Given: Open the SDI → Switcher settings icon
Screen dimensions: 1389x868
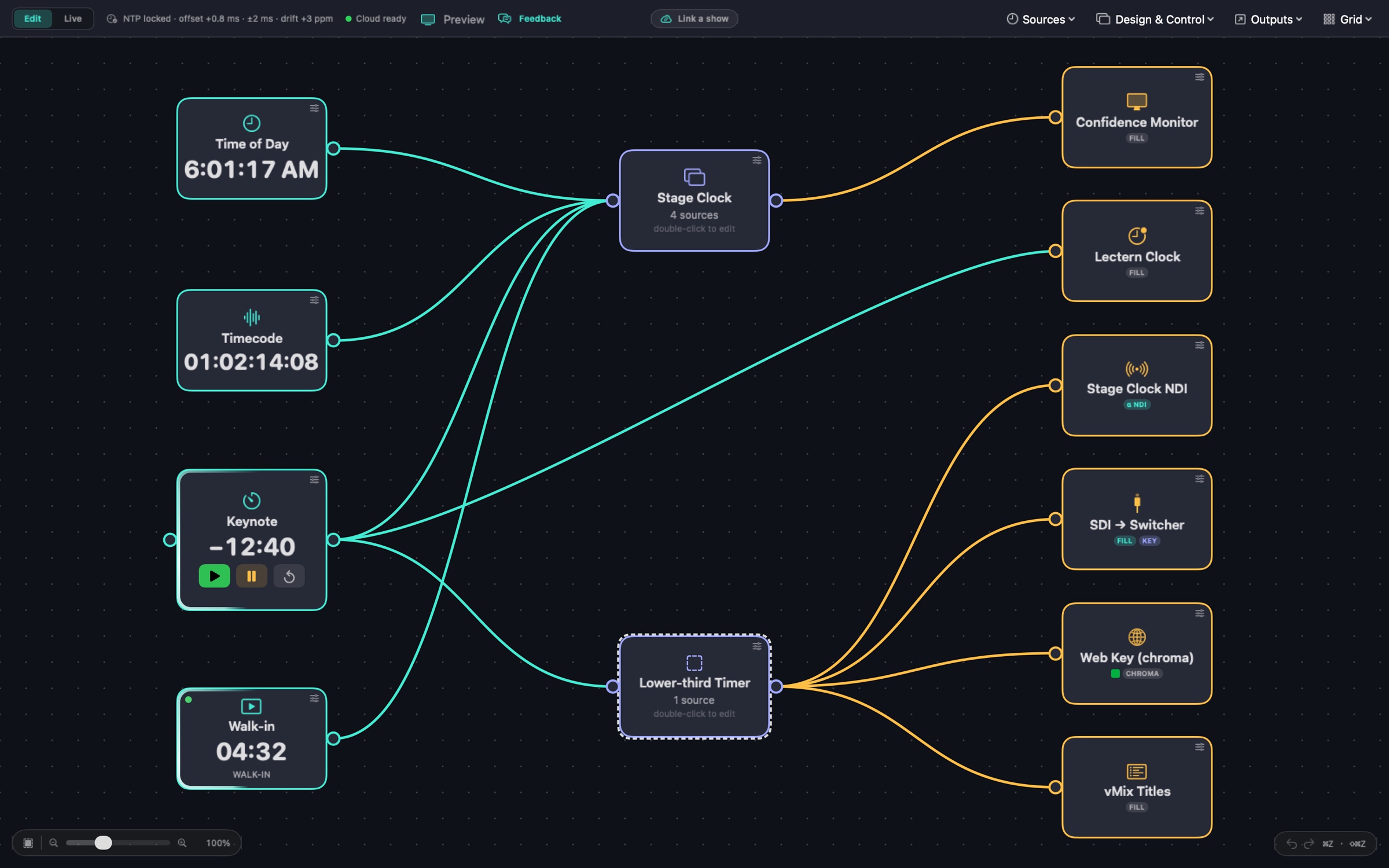Looking at the screenshot, I should click(x=1200, y=479).
